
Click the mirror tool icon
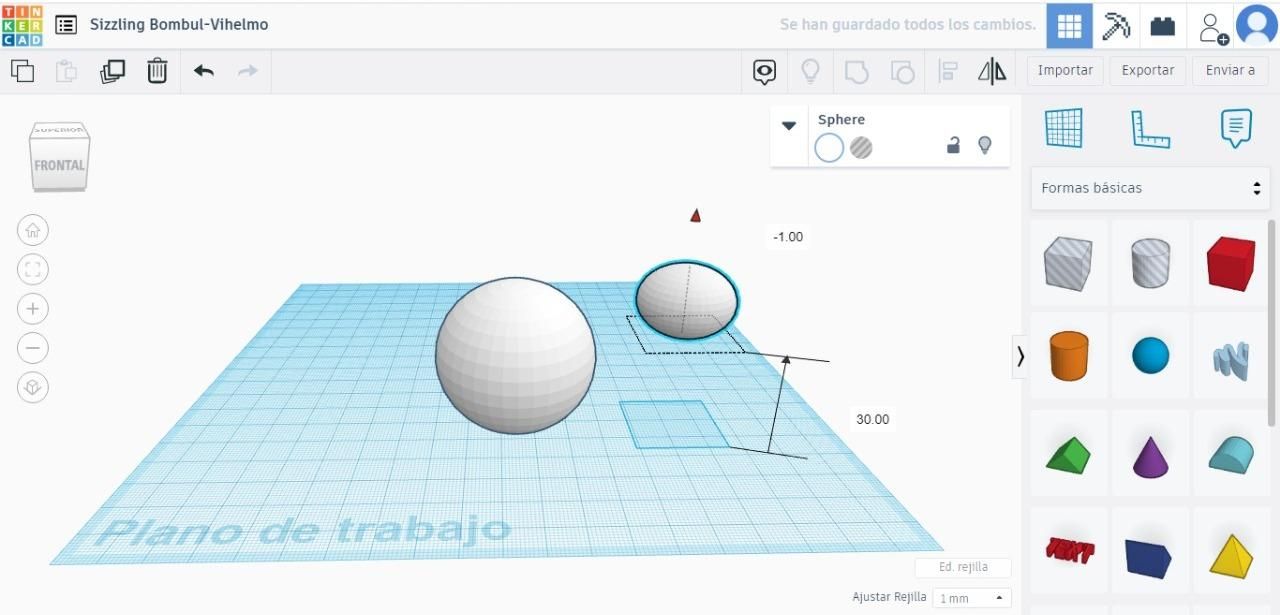[x=992, y=71]
